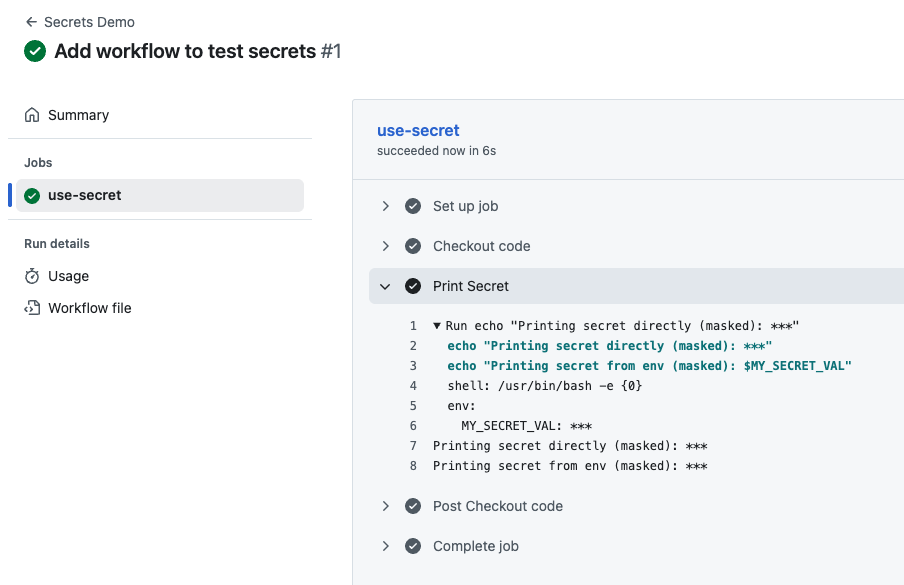Select Workflow file under Run details
This screenshot has height=585, width=904.
[91, 308]
